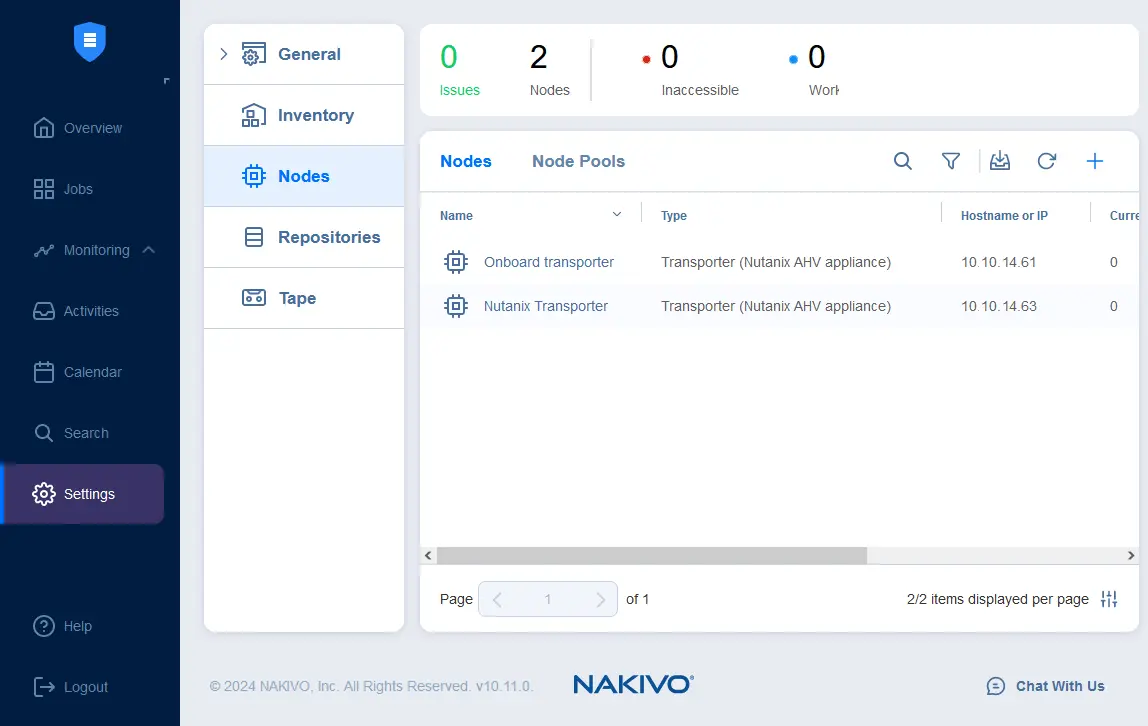Click the Nodes total counter

coord(550,70)
